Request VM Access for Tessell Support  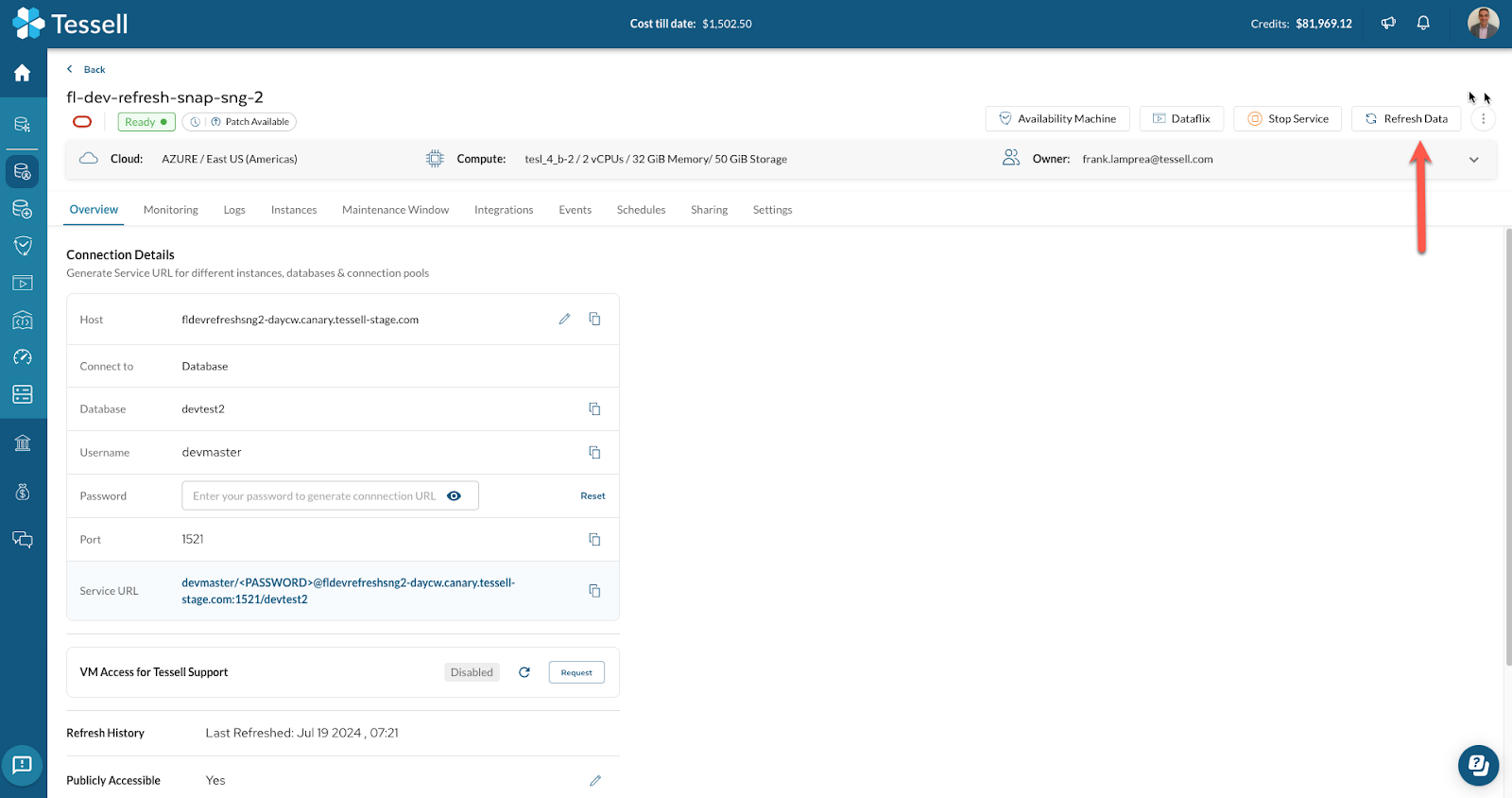click(x=576, y=672)
